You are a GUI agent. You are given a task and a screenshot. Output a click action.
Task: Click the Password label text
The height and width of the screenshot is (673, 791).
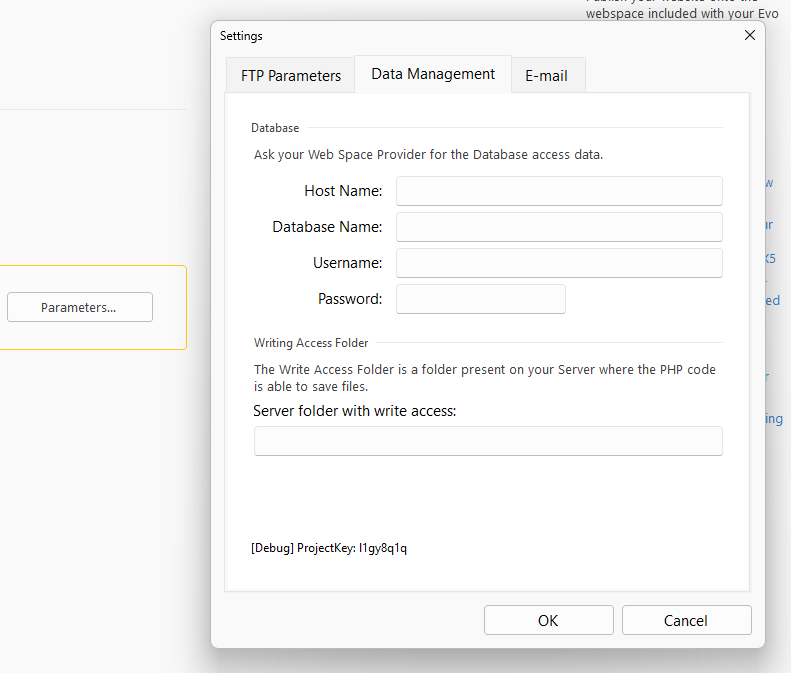coord(350,299)
